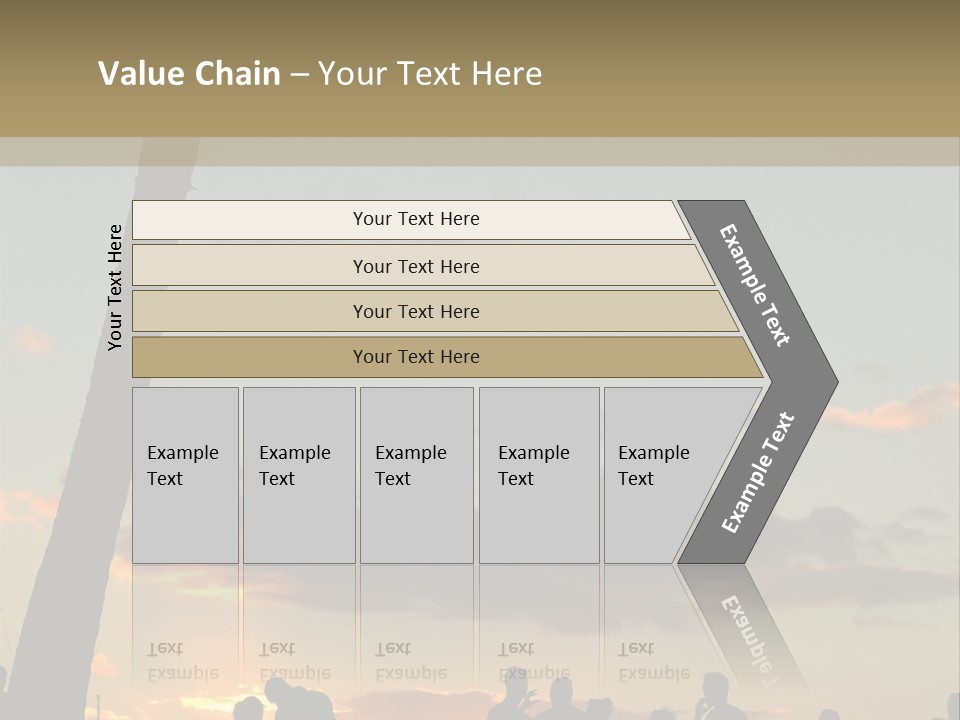The image size is (960, 720).
Task: Click the bold "Value Chain" title text
Action: [189, 74]
